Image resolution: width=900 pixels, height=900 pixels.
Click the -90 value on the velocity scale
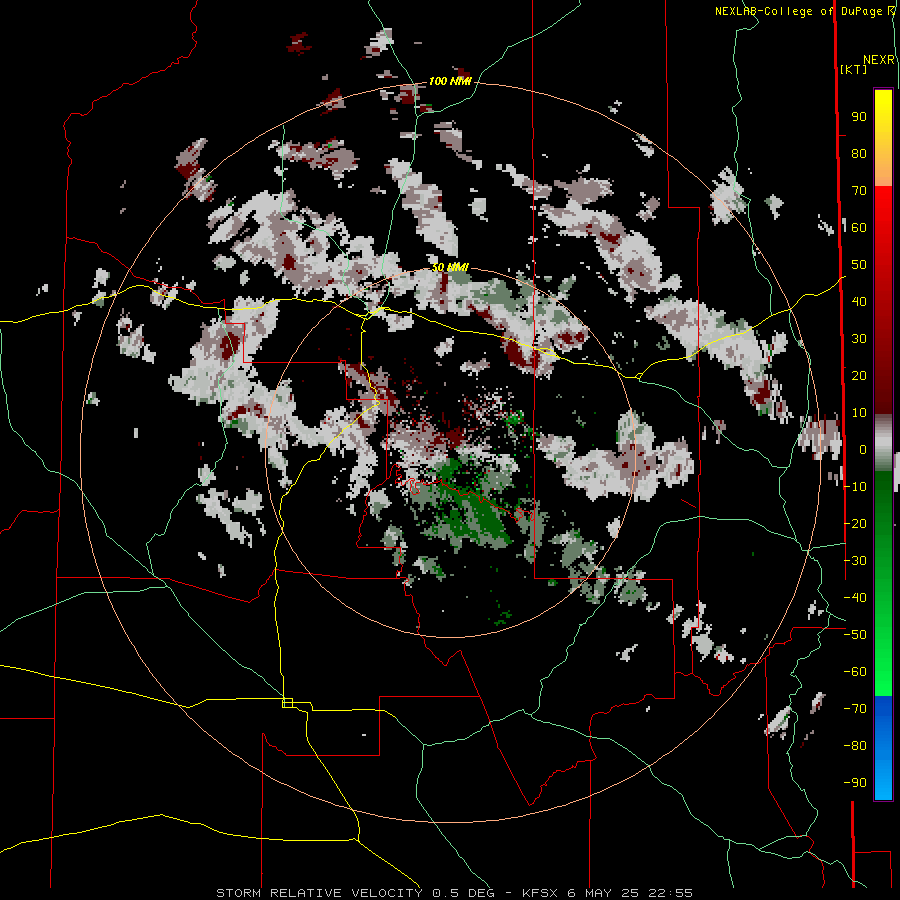(x=855, y=782)
